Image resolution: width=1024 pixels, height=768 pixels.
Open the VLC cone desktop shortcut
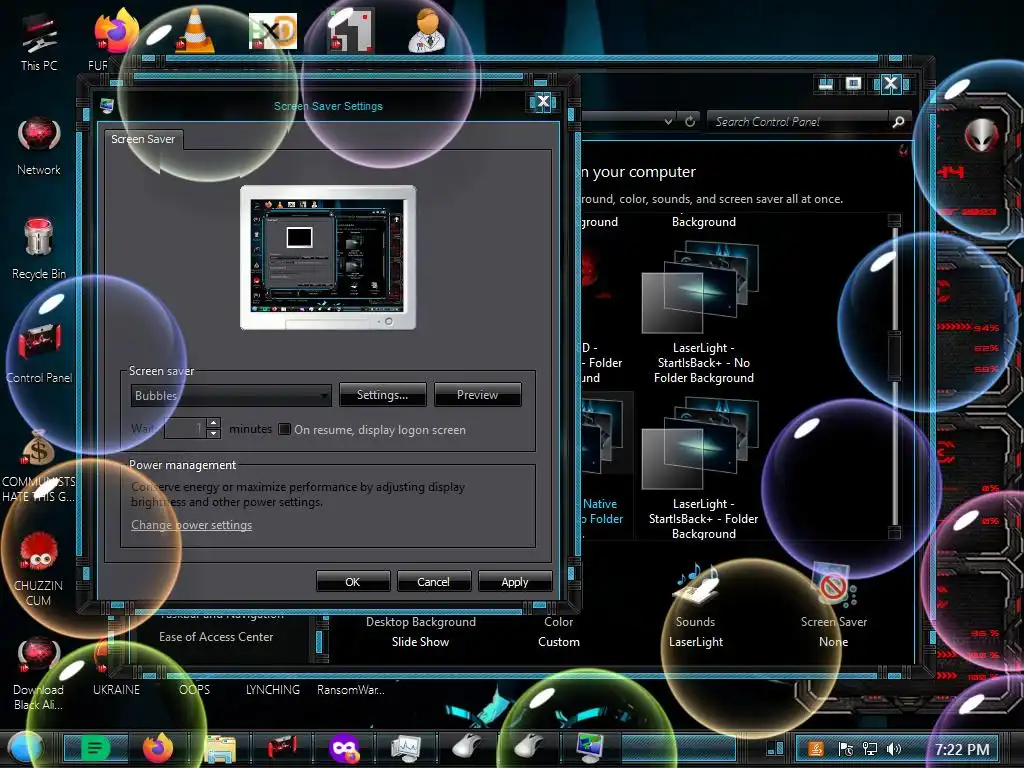(195, 31)
